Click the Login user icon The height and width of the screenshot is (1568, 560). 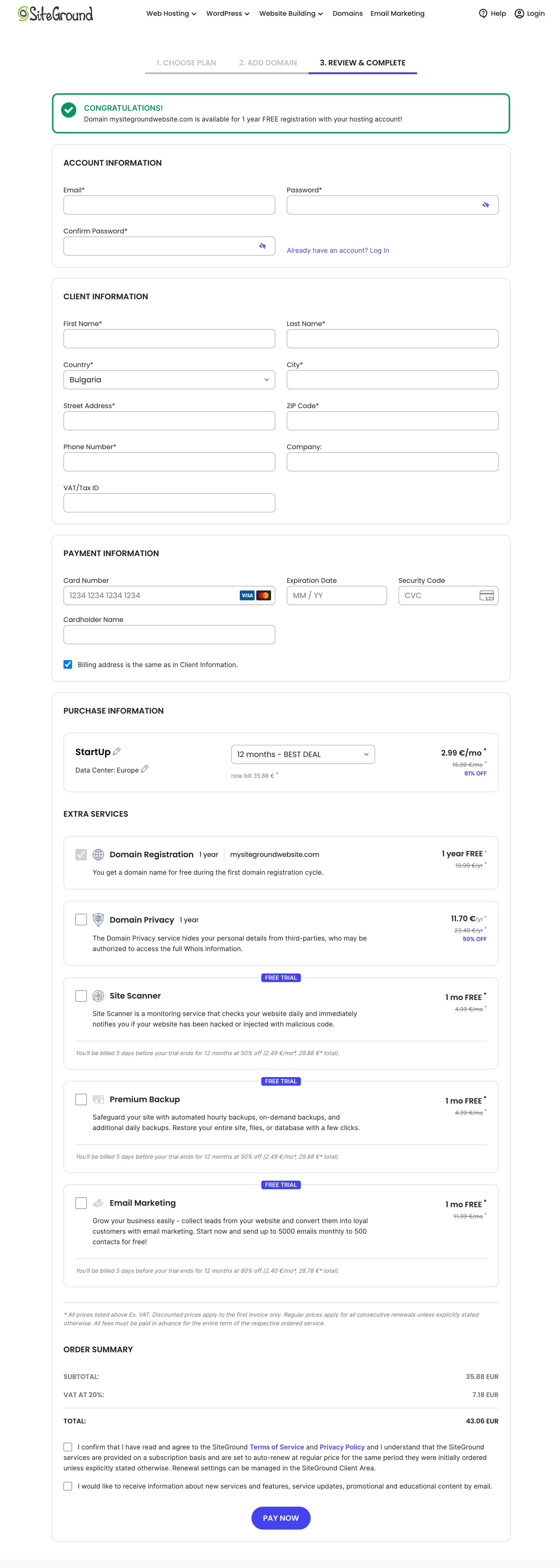[519, 13]
